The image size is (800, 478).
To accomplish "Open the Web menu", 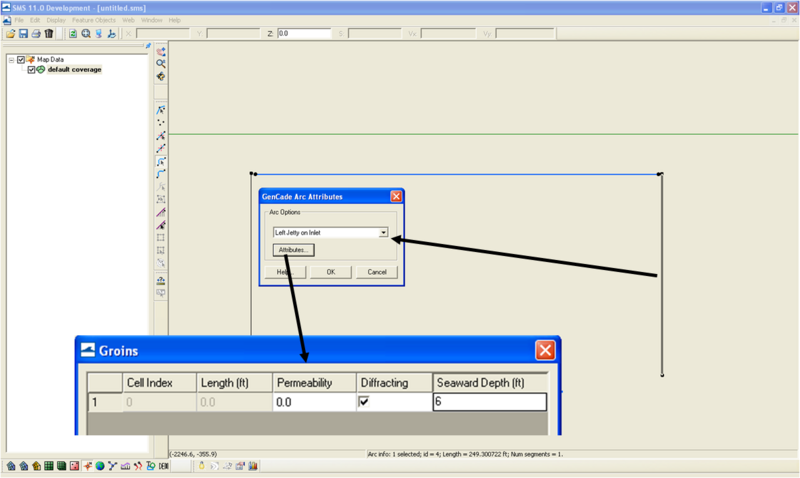I will 129,20.
